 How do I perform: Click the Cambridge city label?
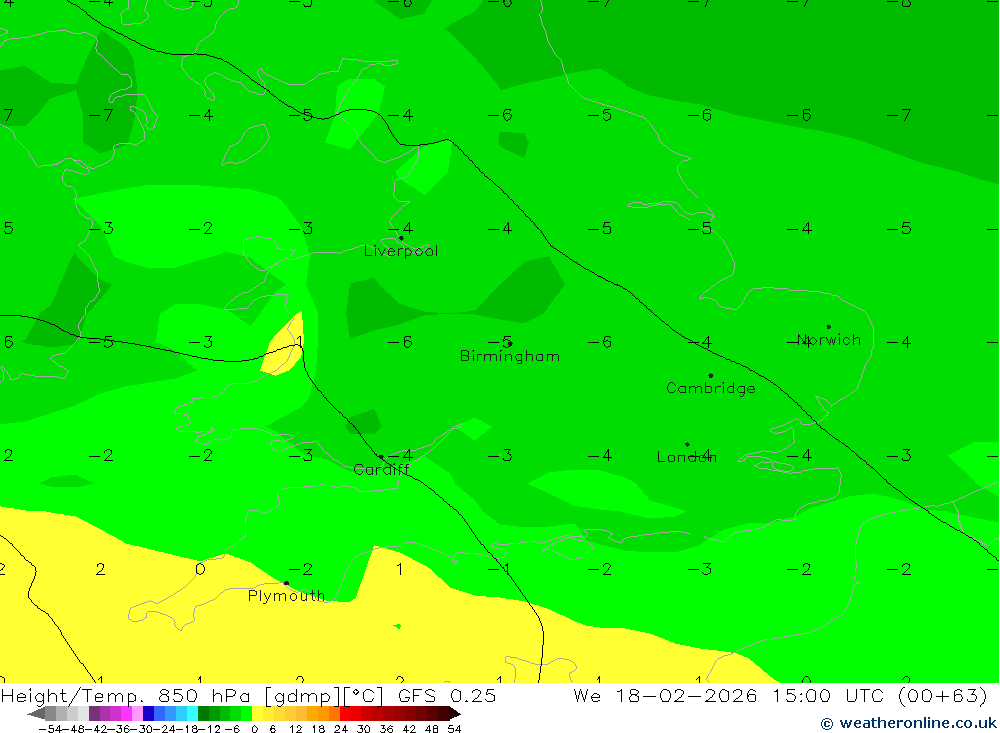pyautogui.click(x=710, y=388)
